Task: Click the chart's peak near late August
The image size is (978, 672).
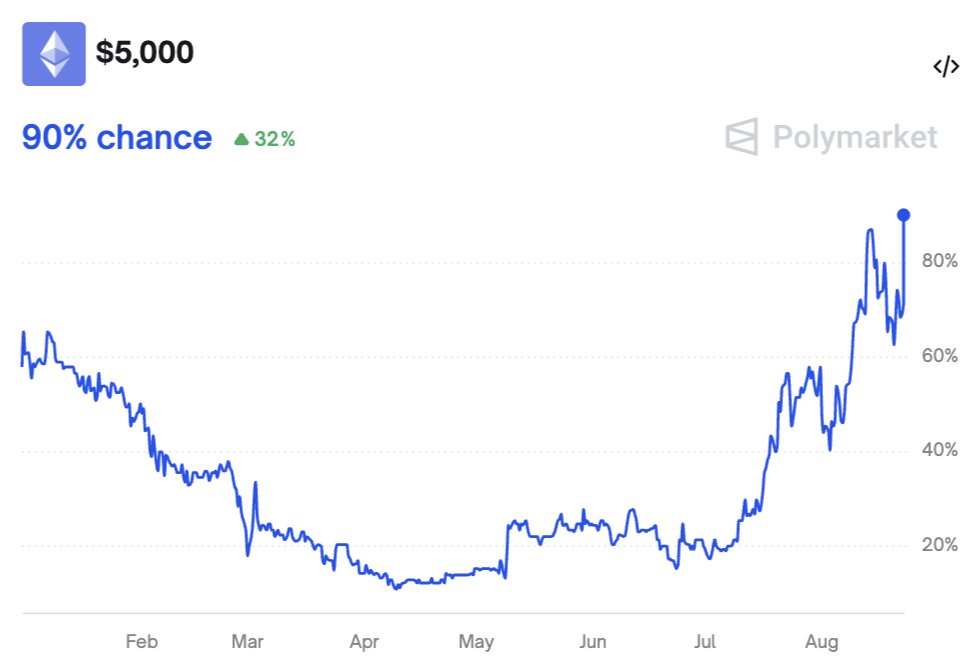Action: [869, 230]
